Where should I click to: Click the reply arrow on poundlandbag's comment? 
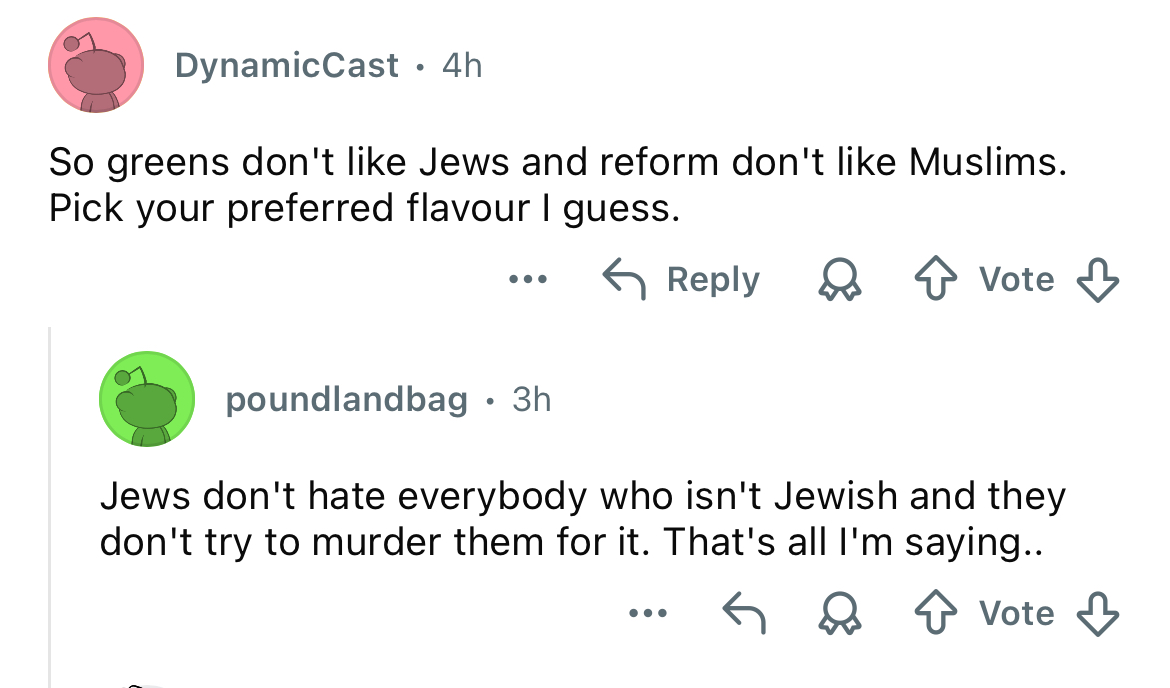[745, 614]
